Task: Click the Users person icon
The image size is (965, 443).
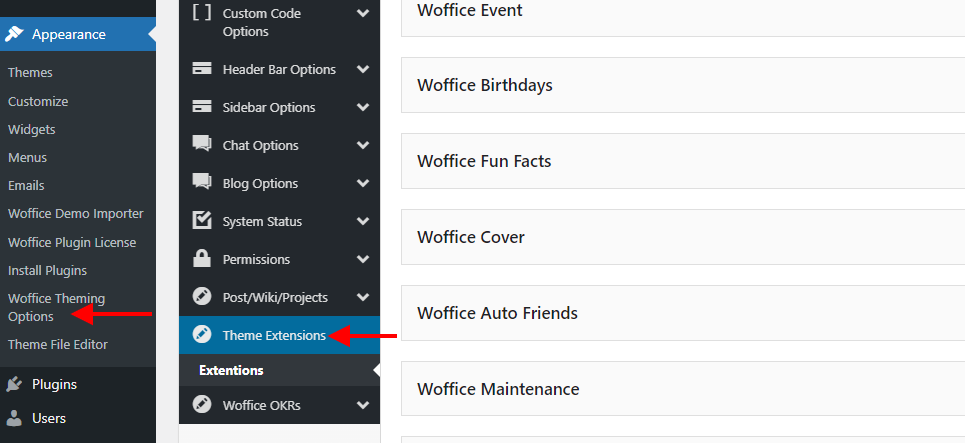Action: tap(14, 418)
